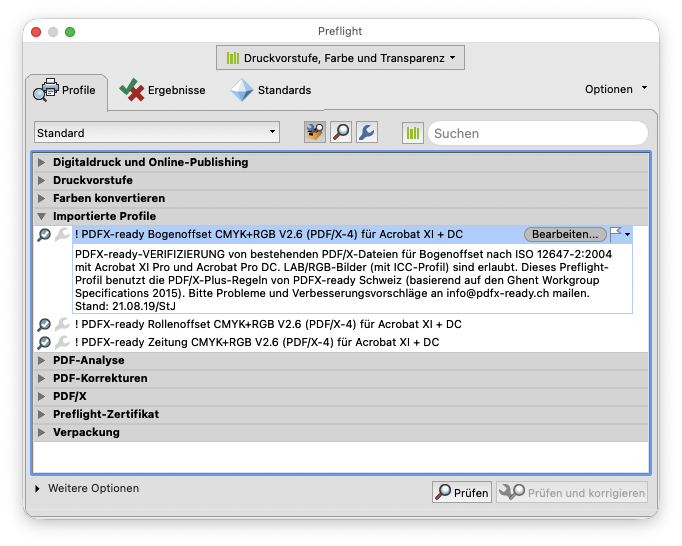This screenshot has height=546, width=682.
Task: Click magnifier icon on Bogenoffset profile row
Action: click(44, 234)
